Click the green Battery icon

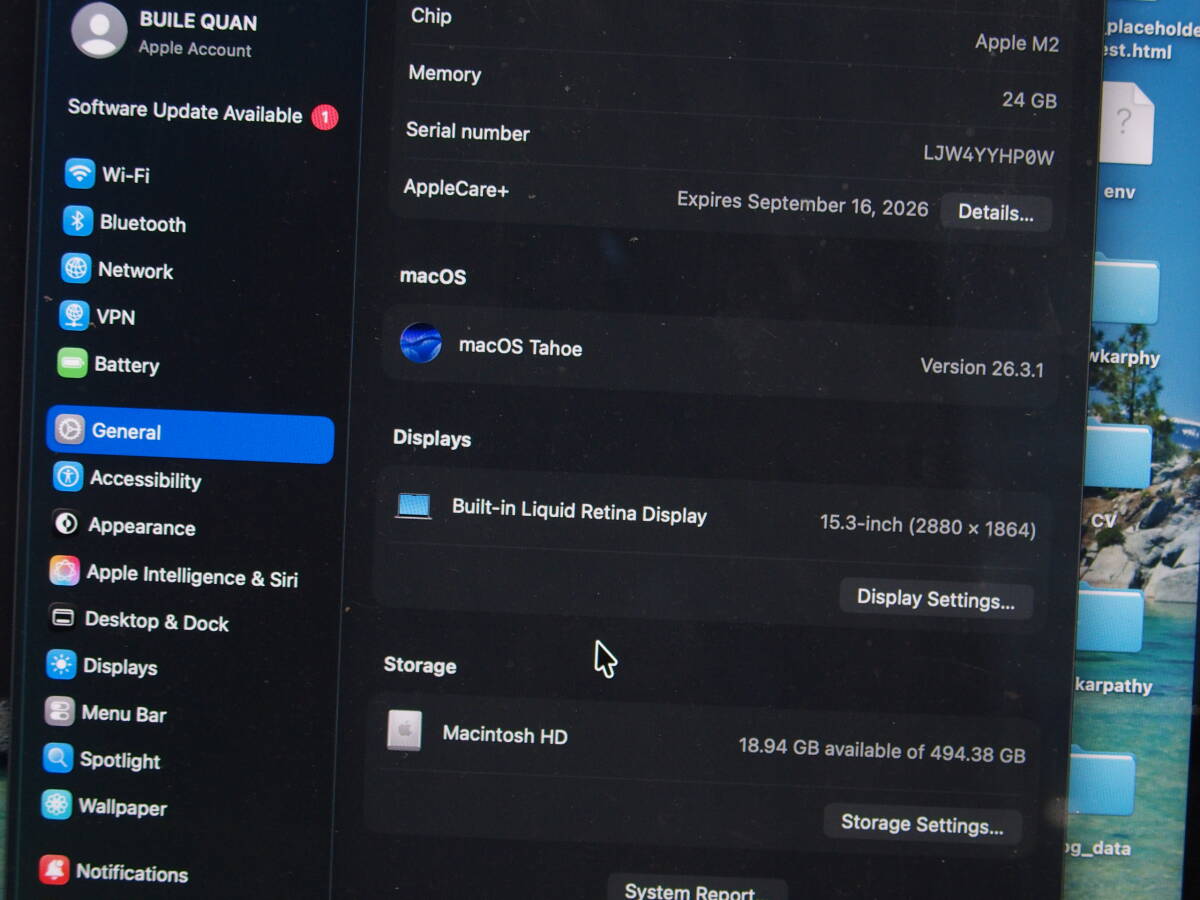[72, 363]
